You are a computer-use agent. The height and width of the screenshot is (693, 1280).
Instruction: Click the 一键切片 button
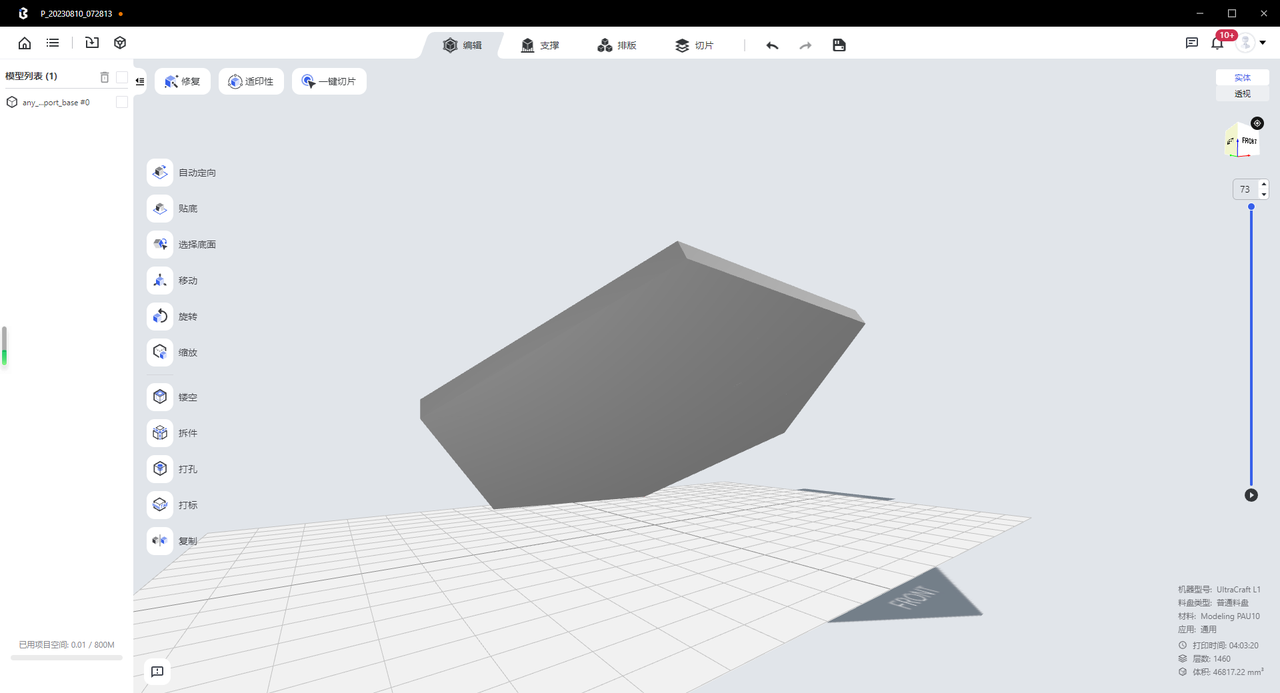click(x=329, y=82)
